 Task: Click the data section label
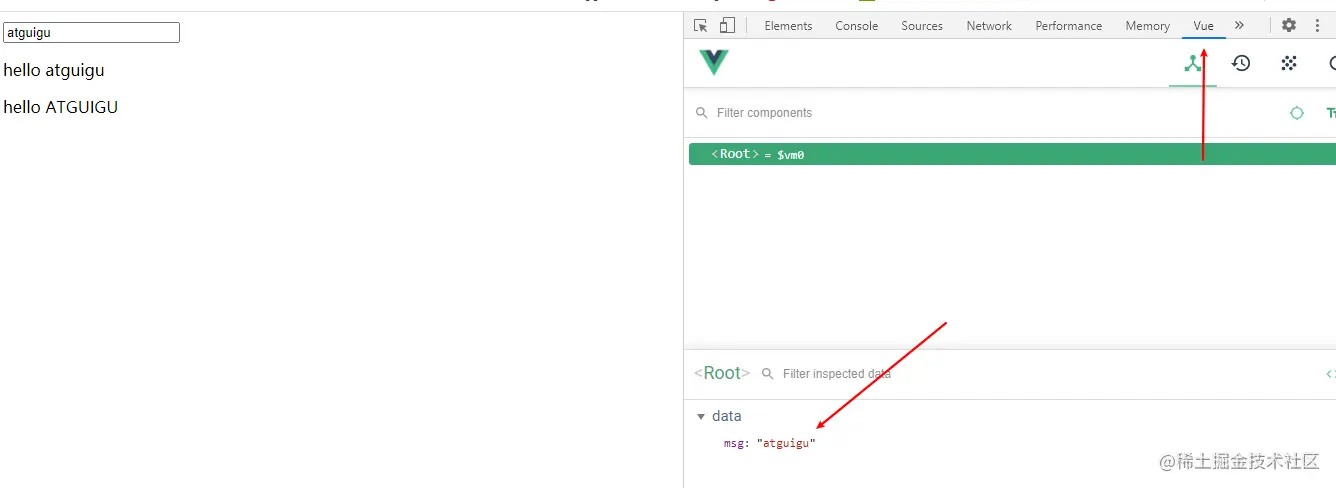[x=727, y=416]
